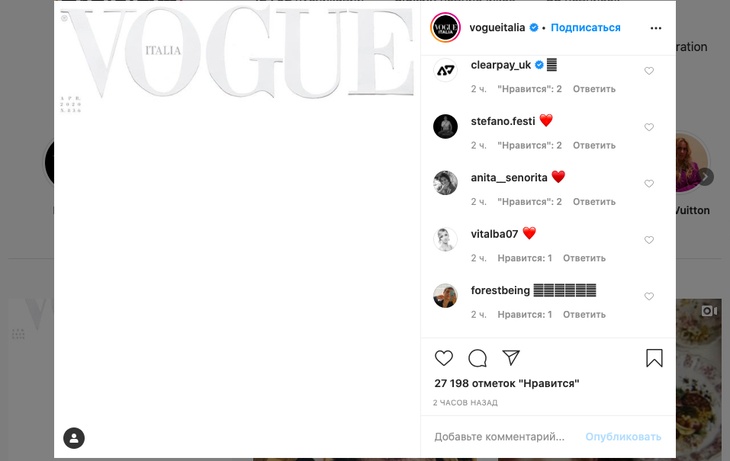This screenshot has width=730, height=461.
Task: Like the clearpay_uk comment
Action: pyautogui.click(x=649, y=71)
